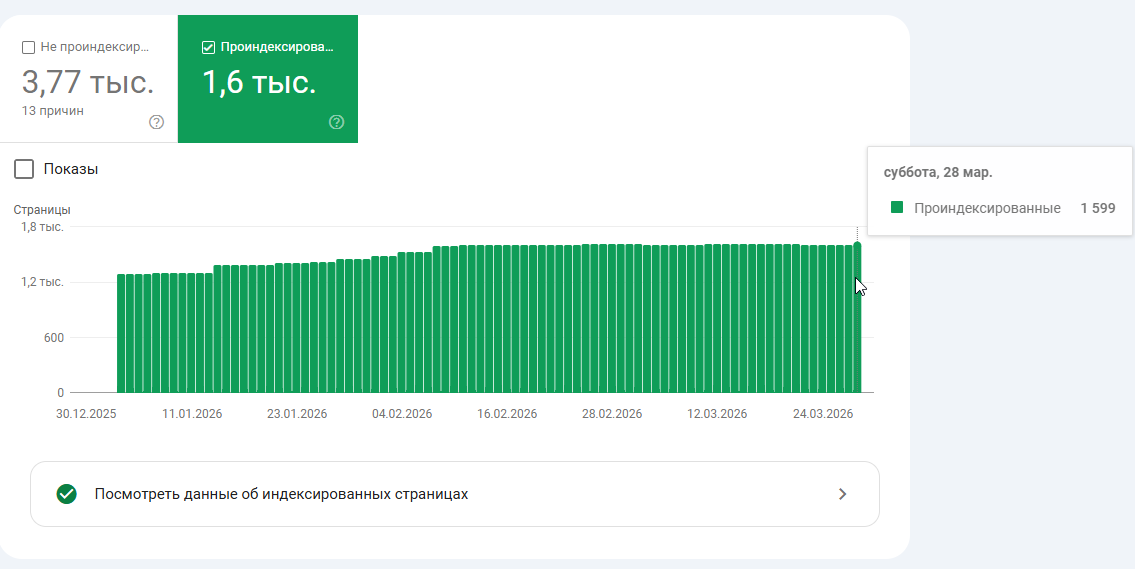Enable the Не проиндексированные checkbox
This screenshot has height=569, width=1135.
[28, 48]
